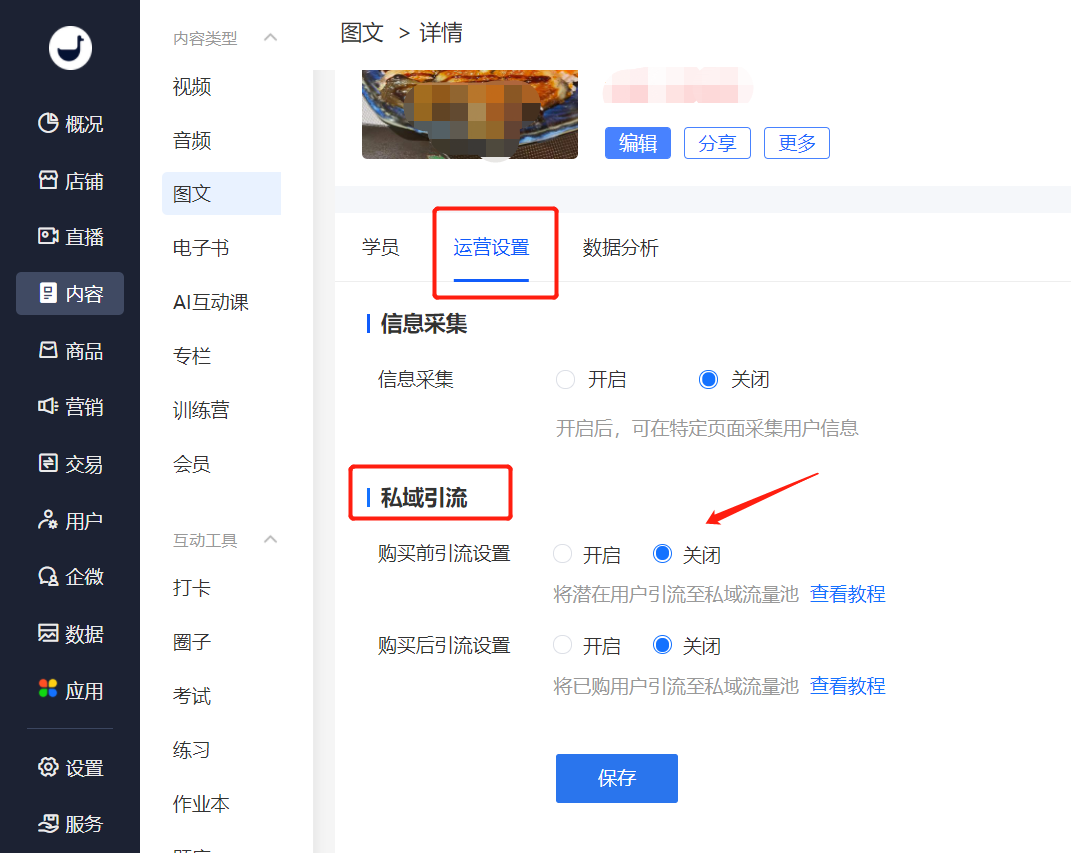
Task: Select the Live (直播) camera icon
Action: click(x=48, y=237)
